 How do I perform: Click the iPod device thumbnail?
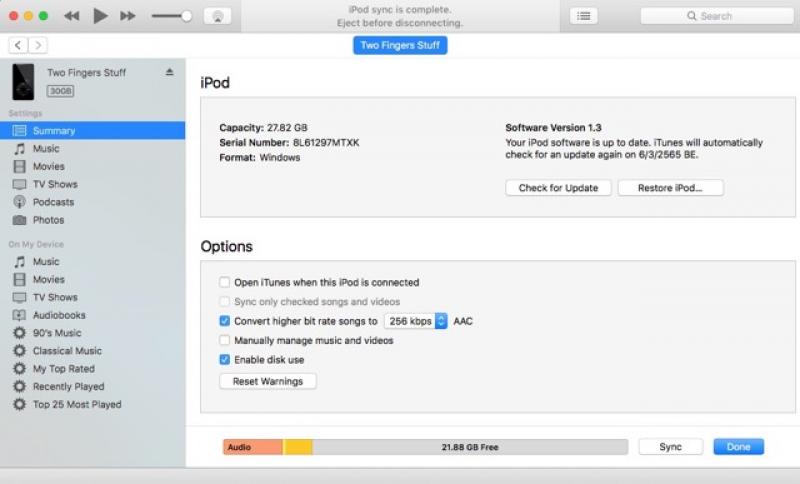point(23,82)
